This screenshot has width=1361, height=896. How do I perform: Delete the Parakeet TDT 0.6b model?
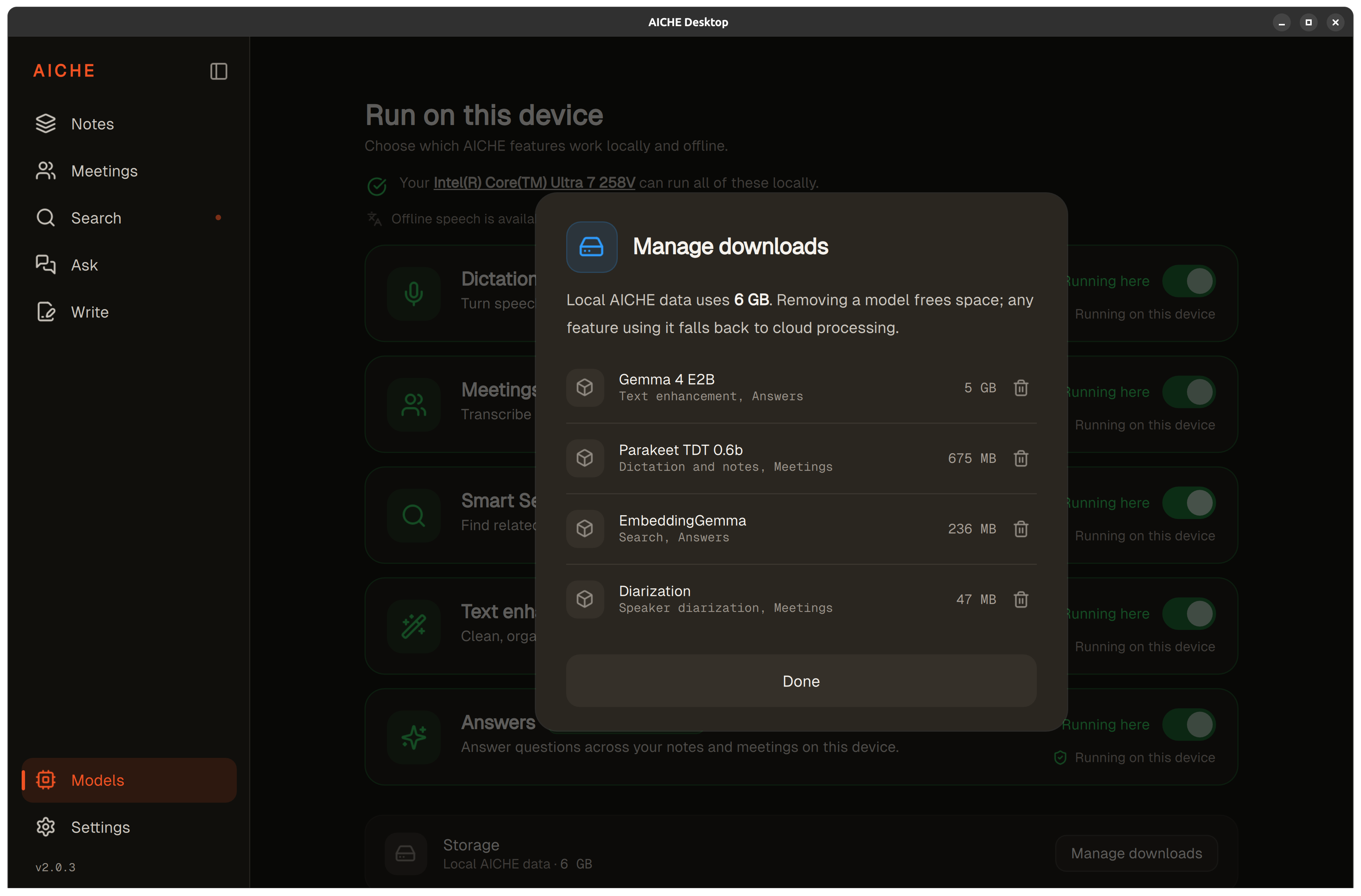point(1021,458)
